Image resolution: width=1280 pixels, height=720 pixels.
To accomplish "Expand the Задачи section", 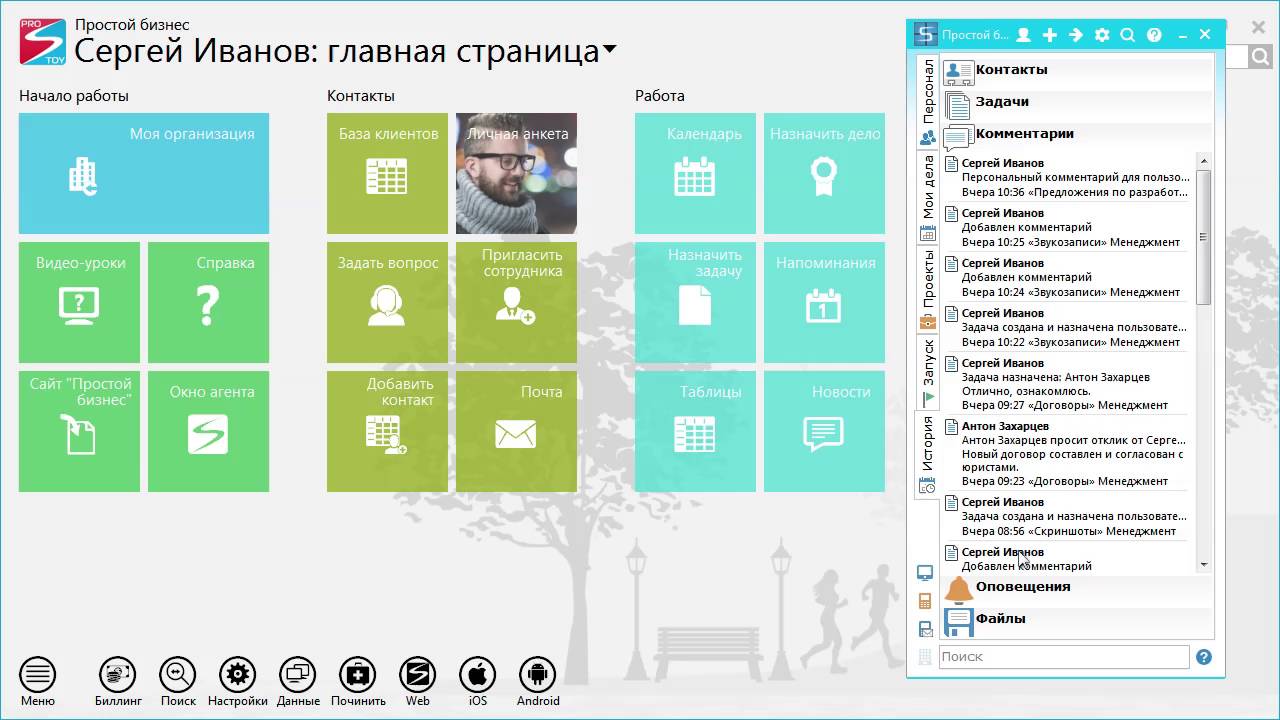I will (x=1076, y=102).
